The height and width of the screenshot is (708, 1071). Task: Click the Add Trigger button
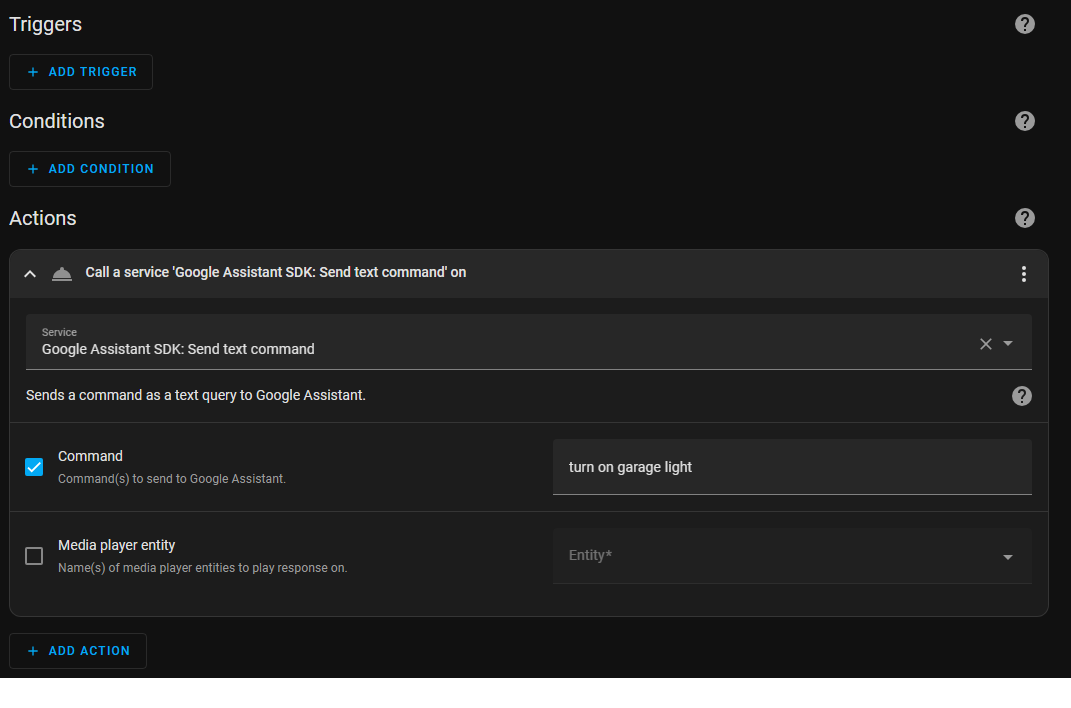[x=81, y=72]
